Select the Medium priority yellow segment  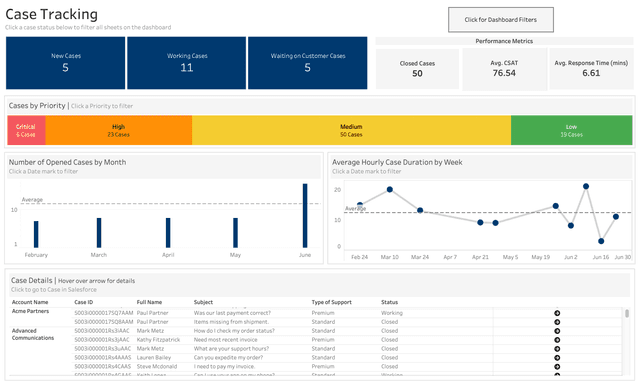pyautogui.click(x=351, y=130)
